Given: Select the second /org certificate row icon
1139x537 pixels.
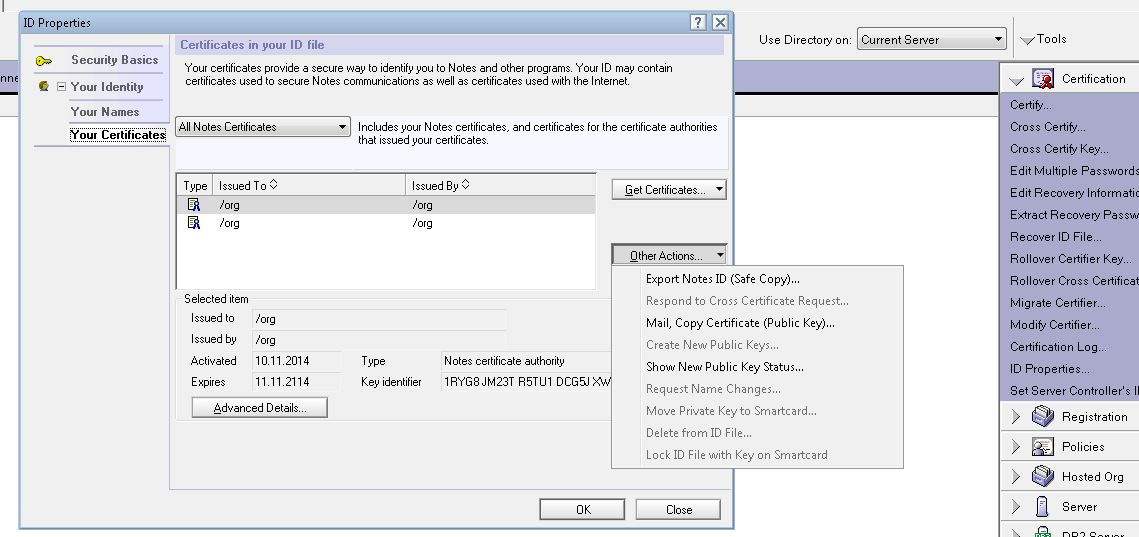Looking at the screenshot, I should click(x=194, y=223).
